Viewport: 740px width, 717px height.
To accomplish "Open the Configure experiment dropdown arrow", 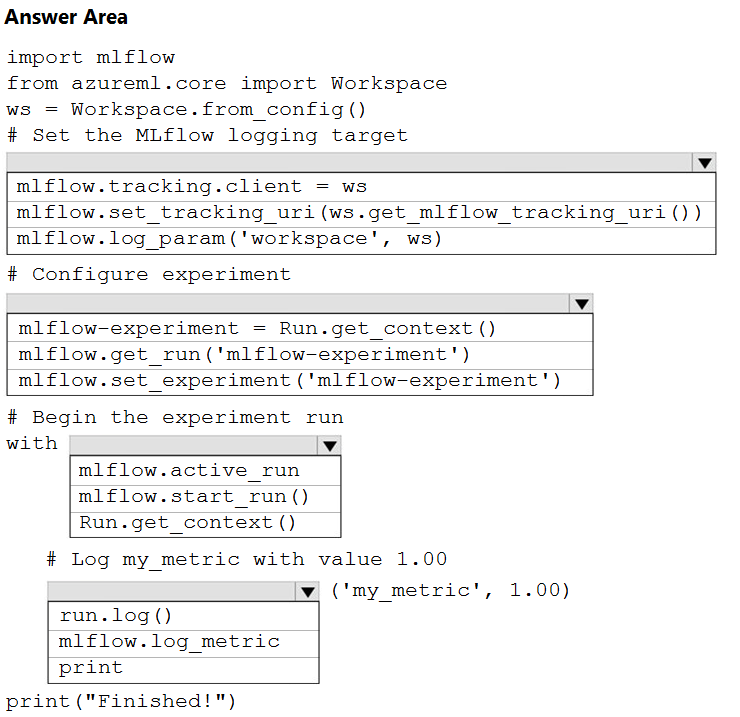I will (x=581, y=304).
